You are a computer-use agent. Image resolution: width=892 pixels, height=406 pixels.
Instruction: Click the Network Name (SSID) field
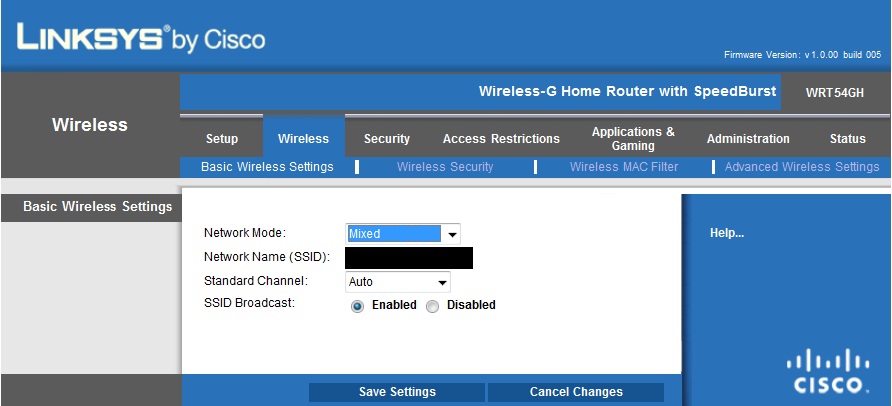click(409, 258)
